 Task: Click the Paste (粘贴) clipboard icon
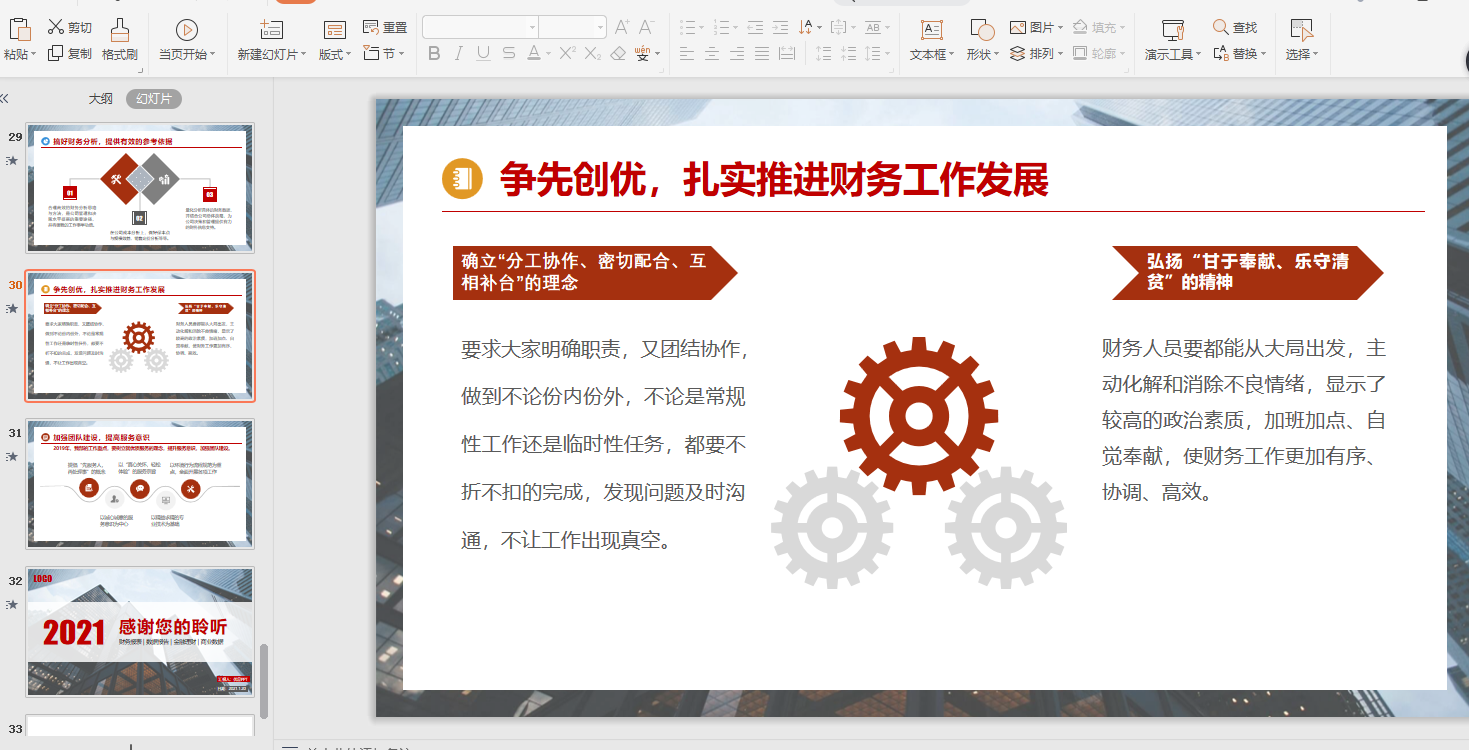click(19, 29)
